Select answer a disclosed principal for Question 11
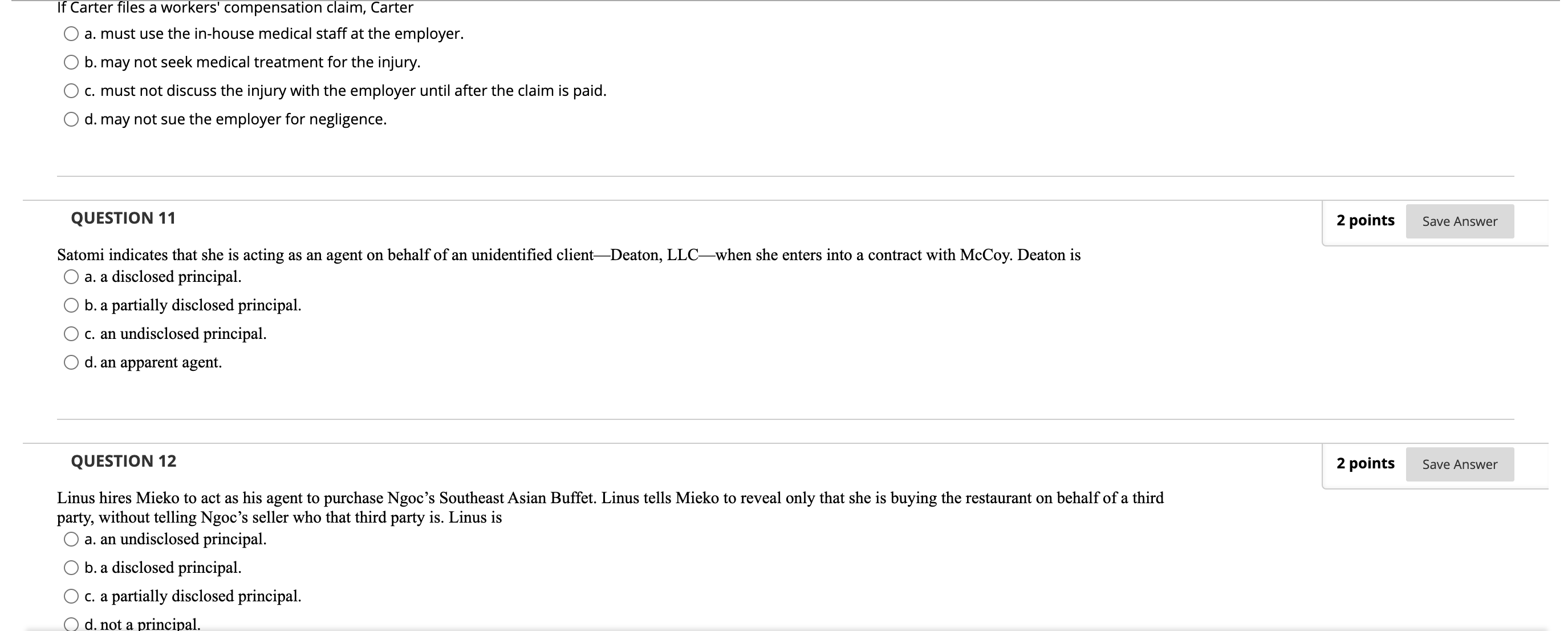The width and height of the screenshot is (1568, 631). (71, 277)
